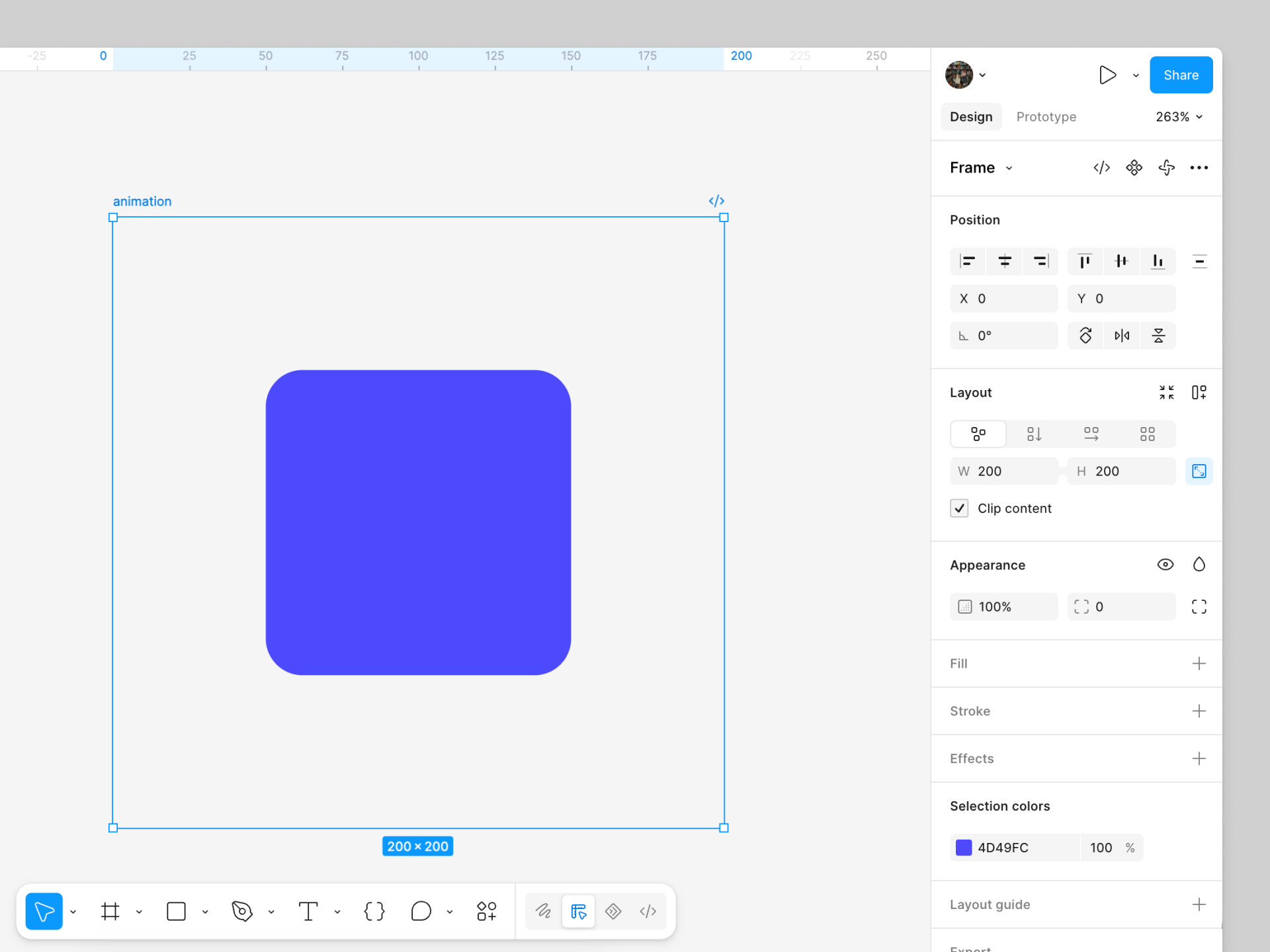The height and width of the screenshot is (952, 1270).
Task: Align bottom in Position panel
Action: 1158,261
